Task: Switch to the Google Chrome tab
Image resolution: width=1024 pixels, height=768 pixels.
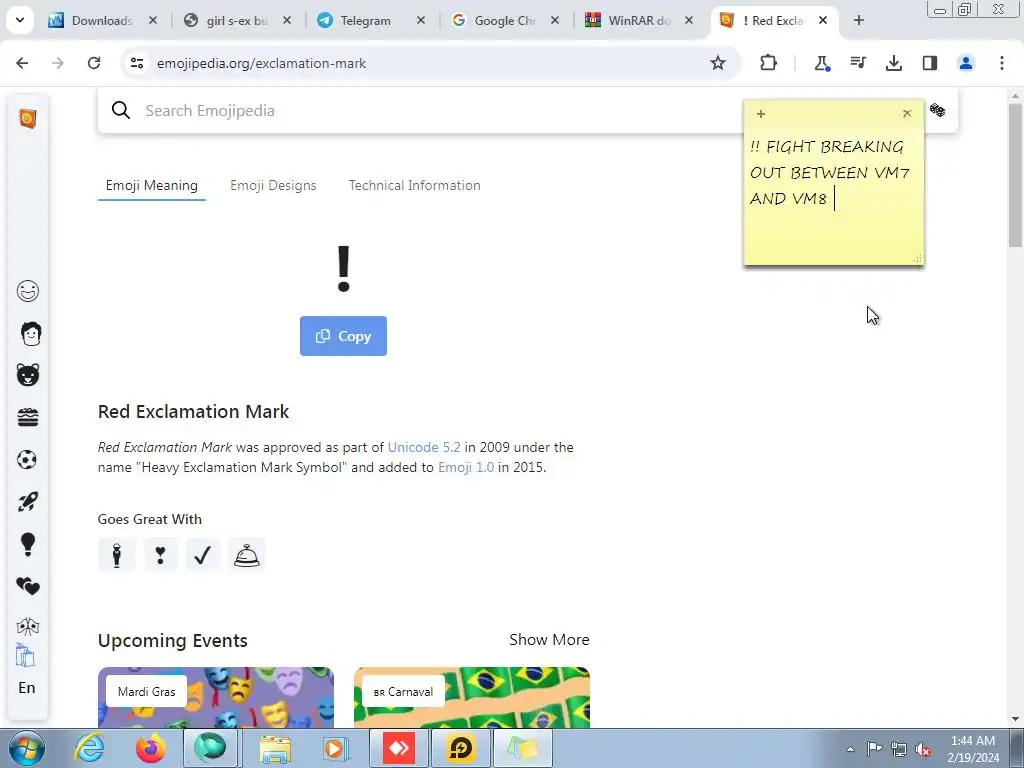Action: click(x=503, y=21)
